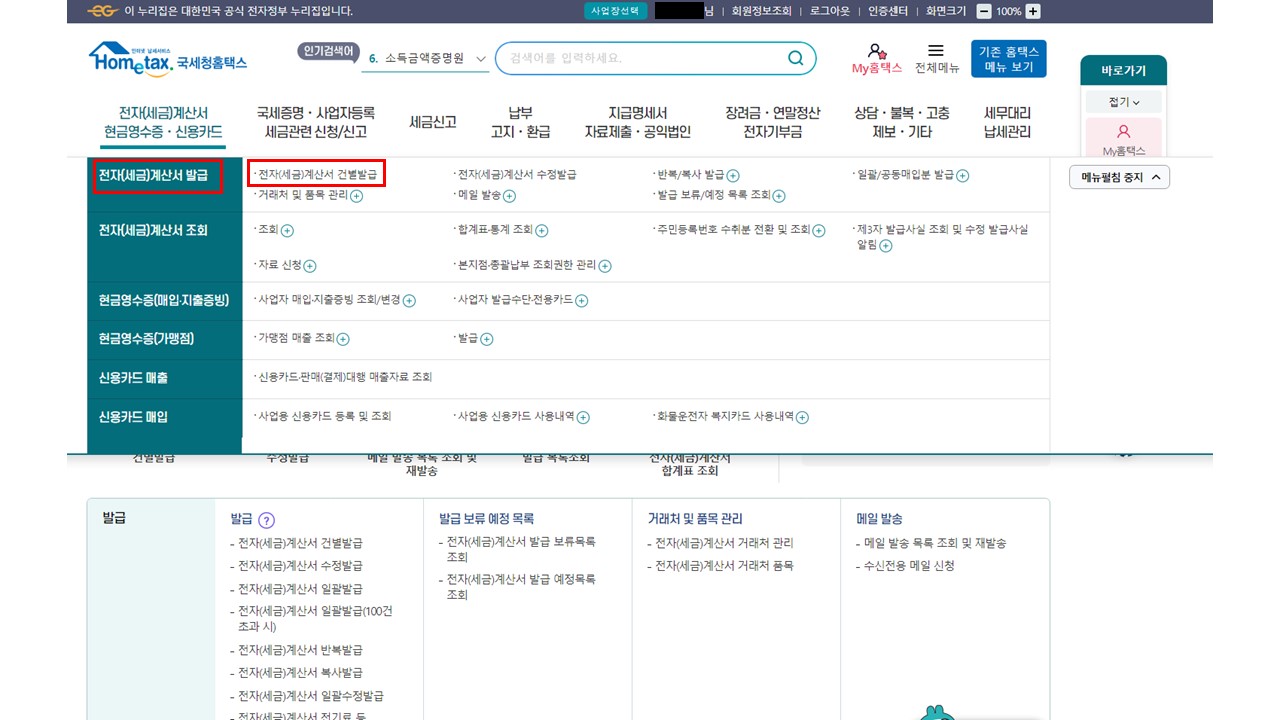The width and height of the screenshot is (1280, 720).
Task: Click 전자(세금)계산서 수정발급 in dropdown menu
Action: pyautogui.click(x=516, y=175)
